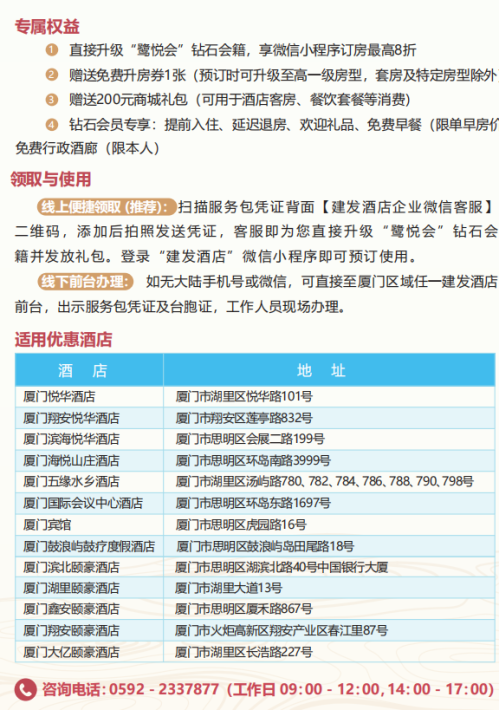Image resolution: width=499 pixels, height=710 pixels.
Task: Click the address 厦门市思明区环岛东路1697号
Action: click(x=253, y=503)
